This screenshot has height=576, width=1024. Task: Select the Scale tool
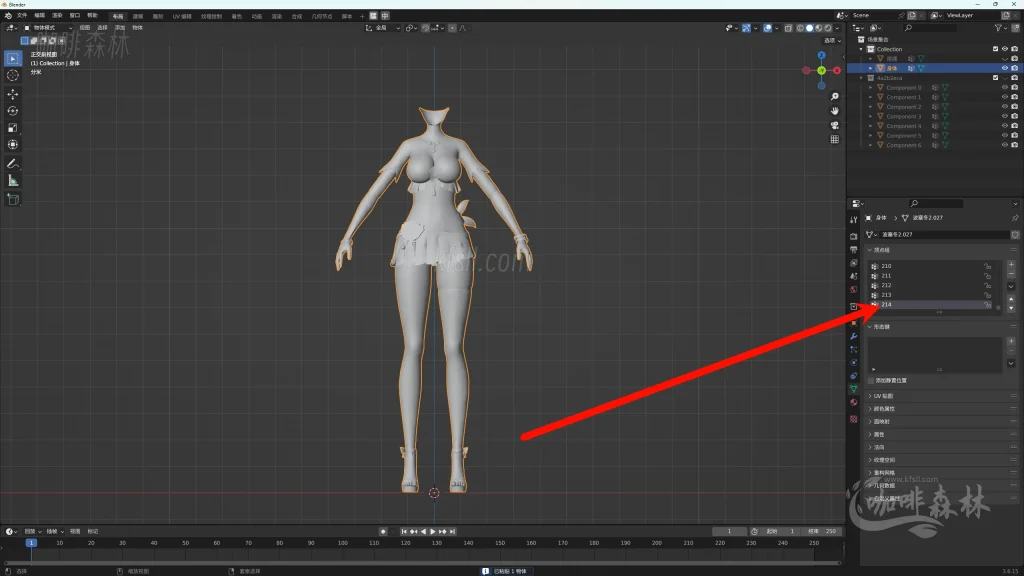pos(12,128)
